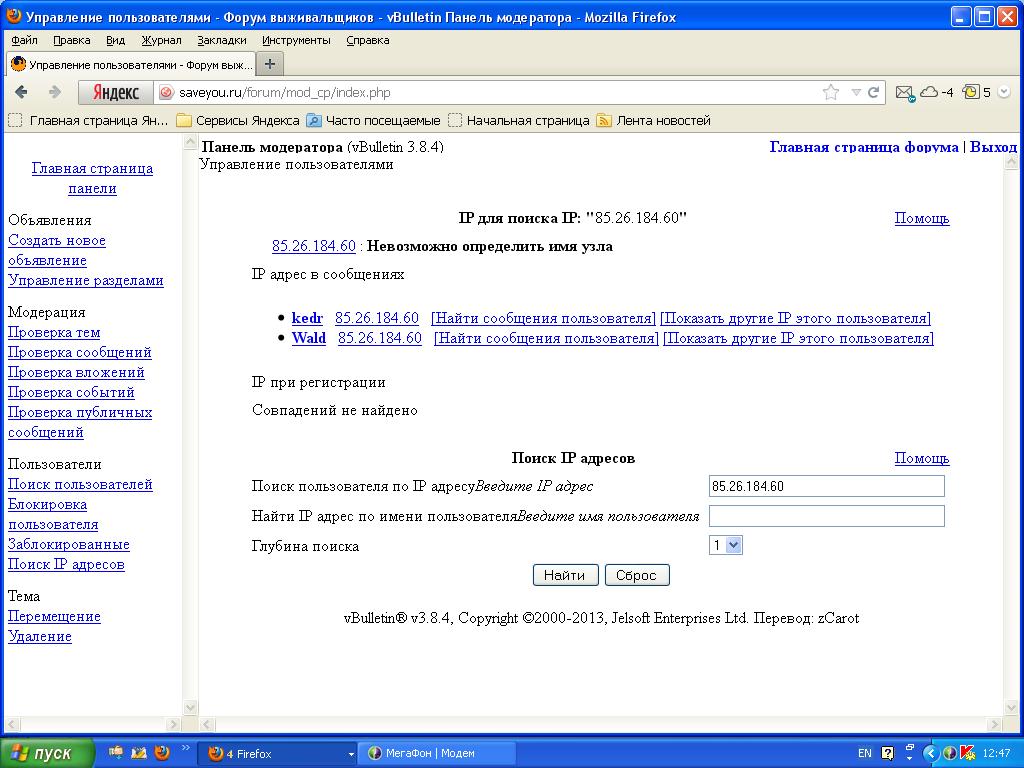
Task: Open the Инструменты menu
Action: point(296,40)
